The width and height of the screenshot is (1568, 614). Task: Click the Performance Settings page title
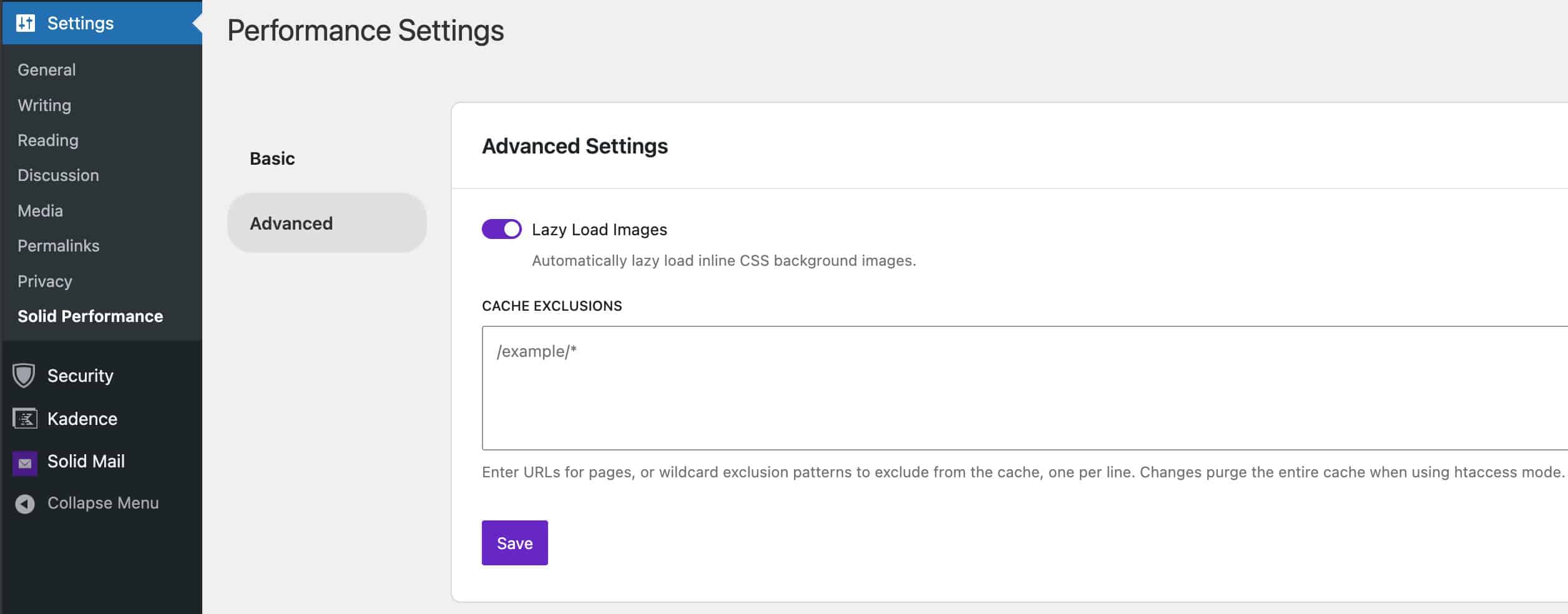coord(365,30)
